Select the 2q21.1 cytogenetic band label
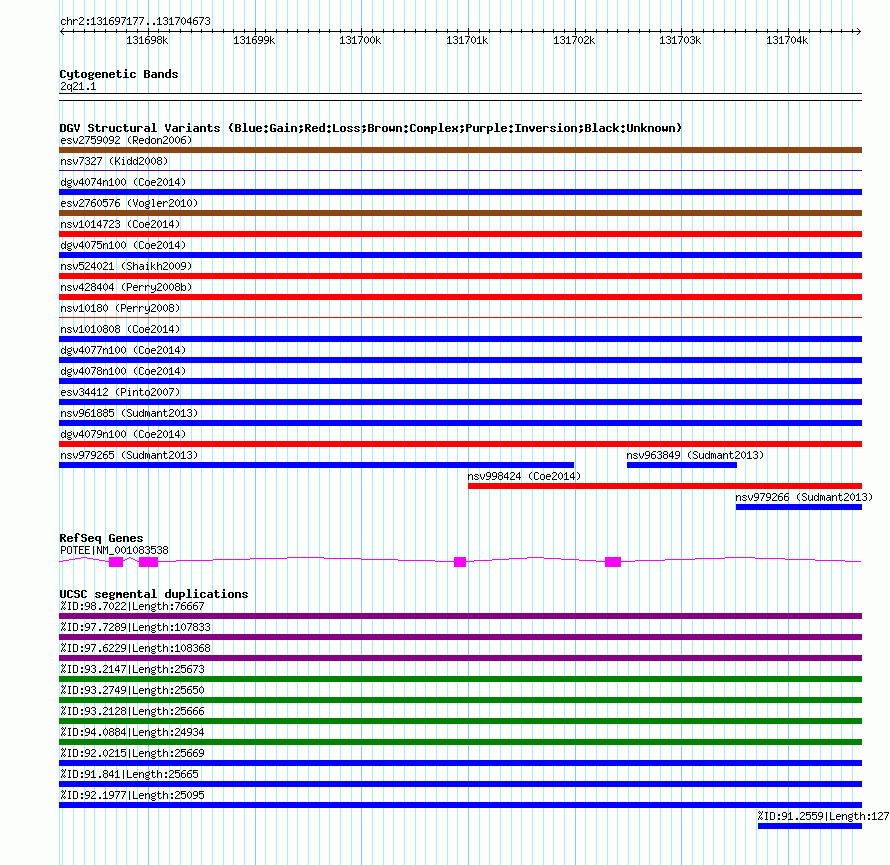This screenshot has height=865, width=890. click(x=78, y=86)
